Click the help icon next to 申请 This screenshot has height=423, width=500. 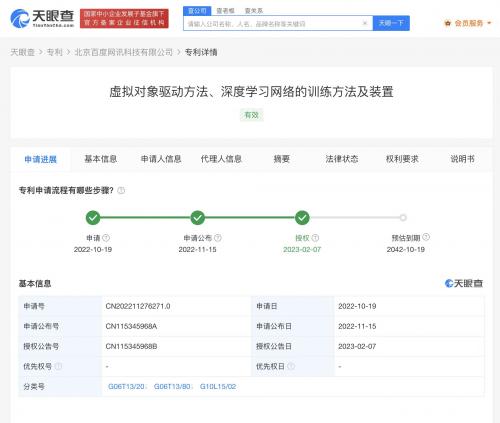tap(106, 238)
